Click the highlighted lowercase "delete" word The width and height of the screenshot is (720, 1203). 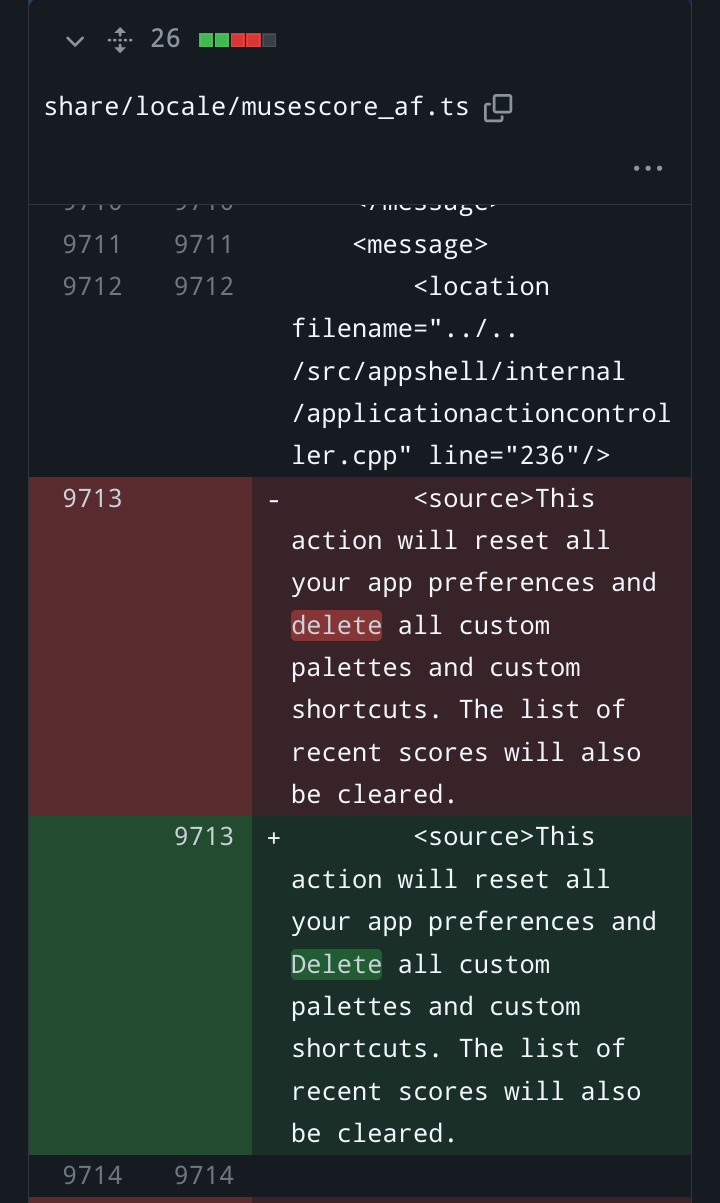pos(337,625)
